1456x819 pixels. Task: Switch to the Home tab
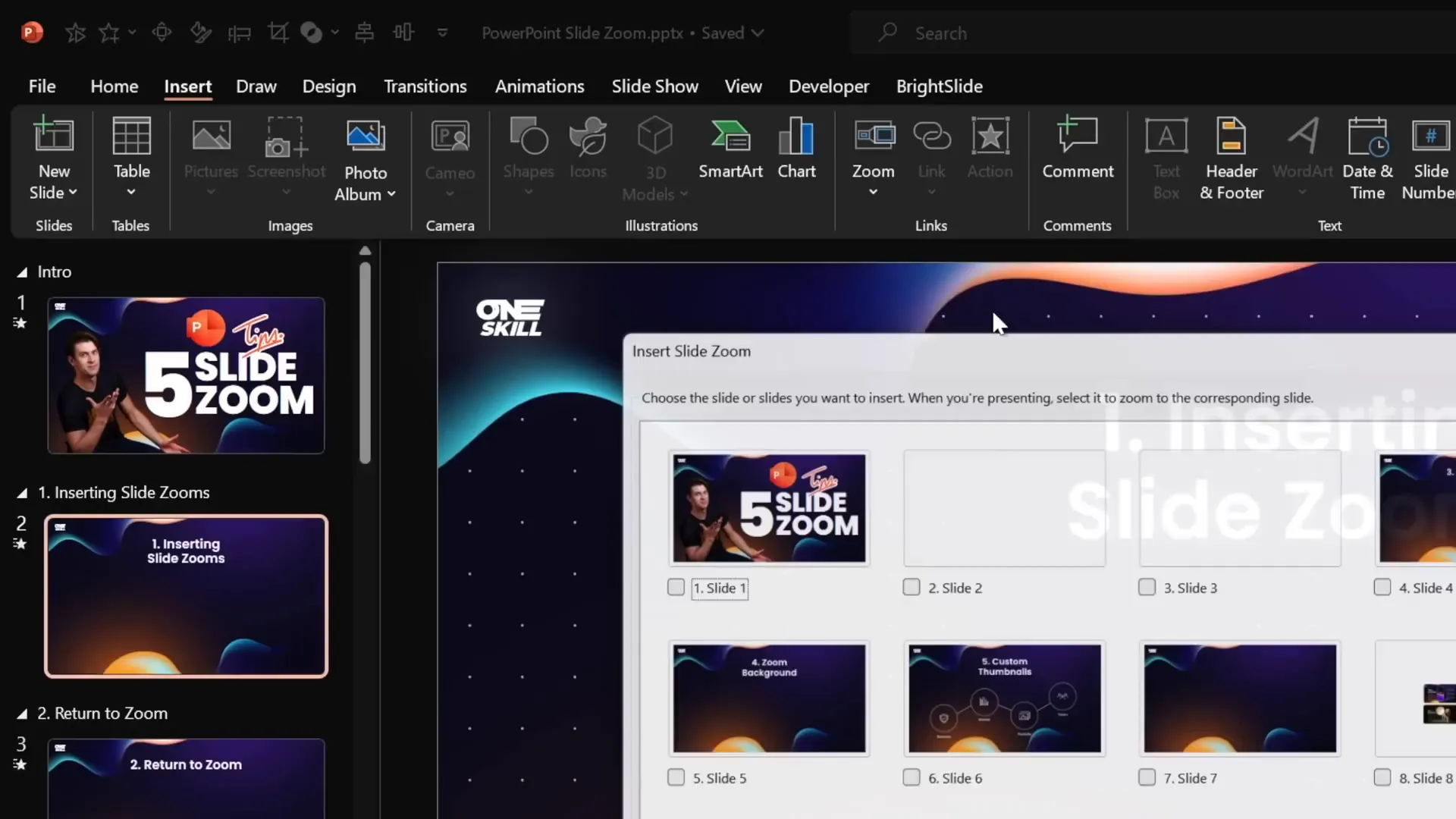tap(115, 86)
